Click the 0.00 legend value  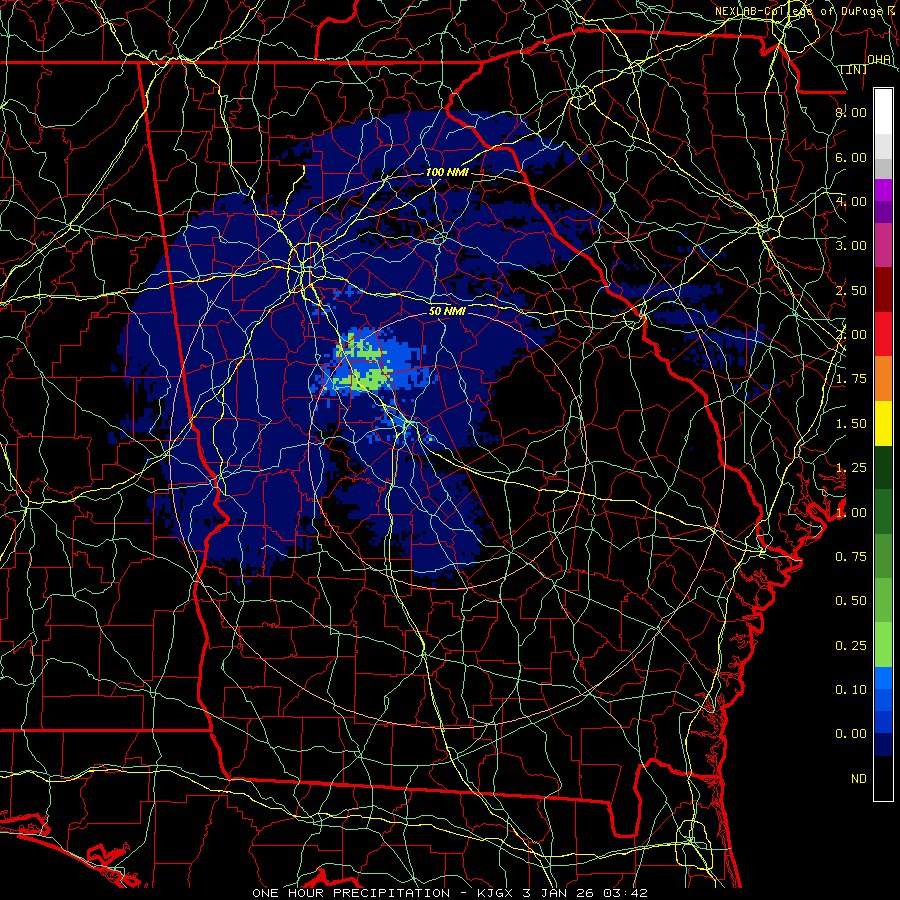point(851,734)
